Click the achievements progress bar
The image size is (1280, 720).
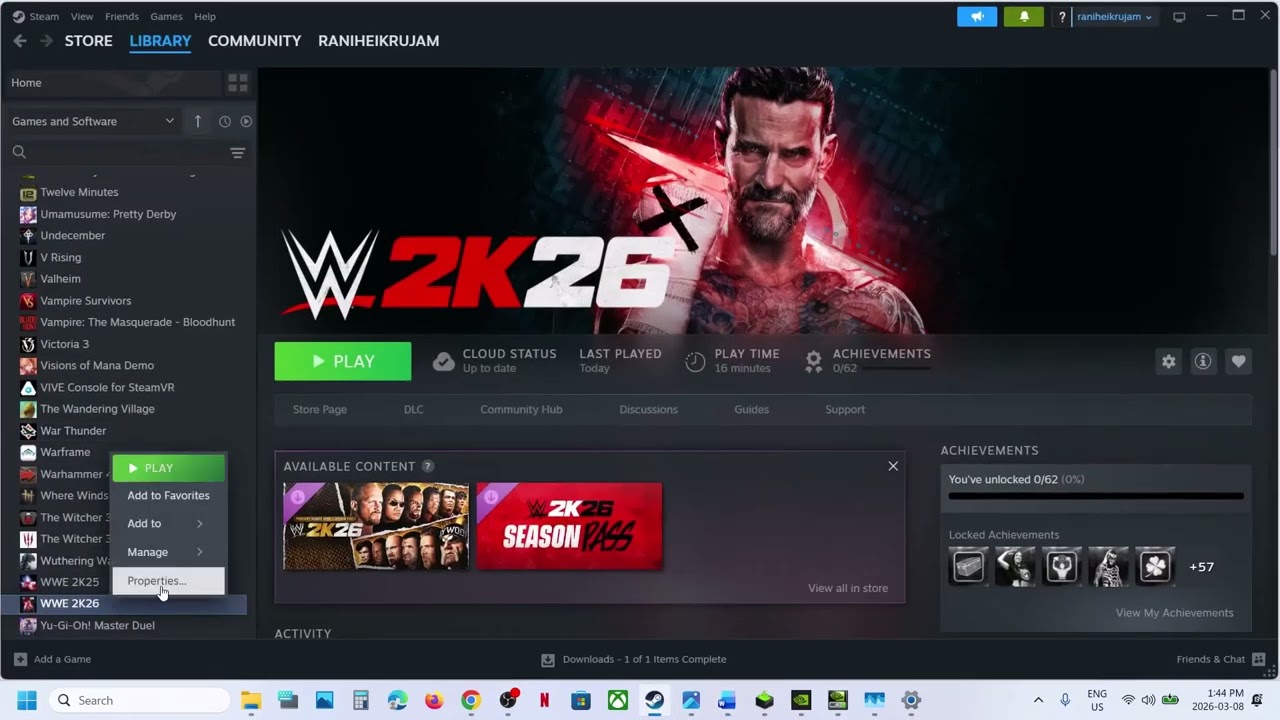point(1096,496)
